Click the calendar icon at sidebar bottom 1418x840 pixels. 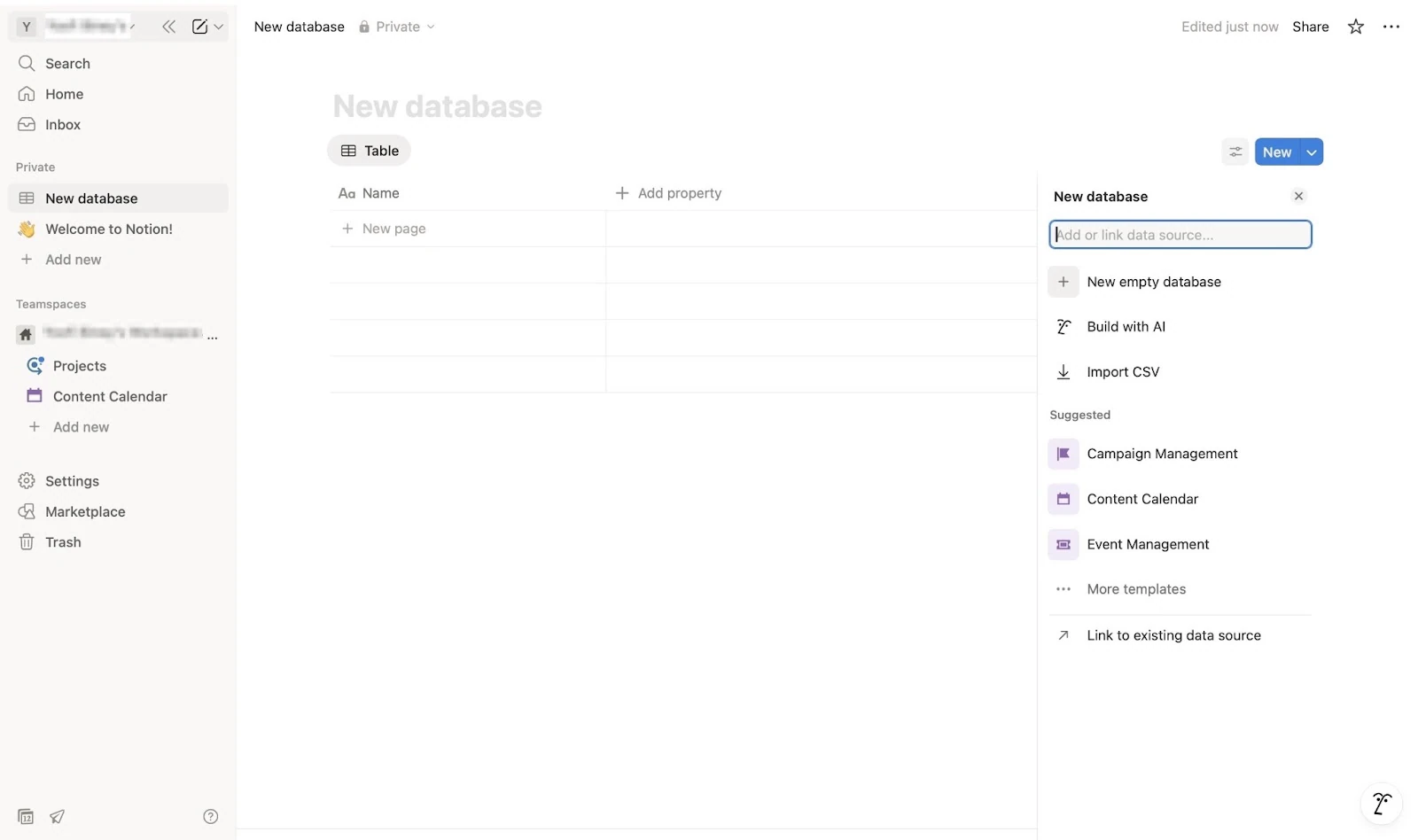[x=26, y=816]
